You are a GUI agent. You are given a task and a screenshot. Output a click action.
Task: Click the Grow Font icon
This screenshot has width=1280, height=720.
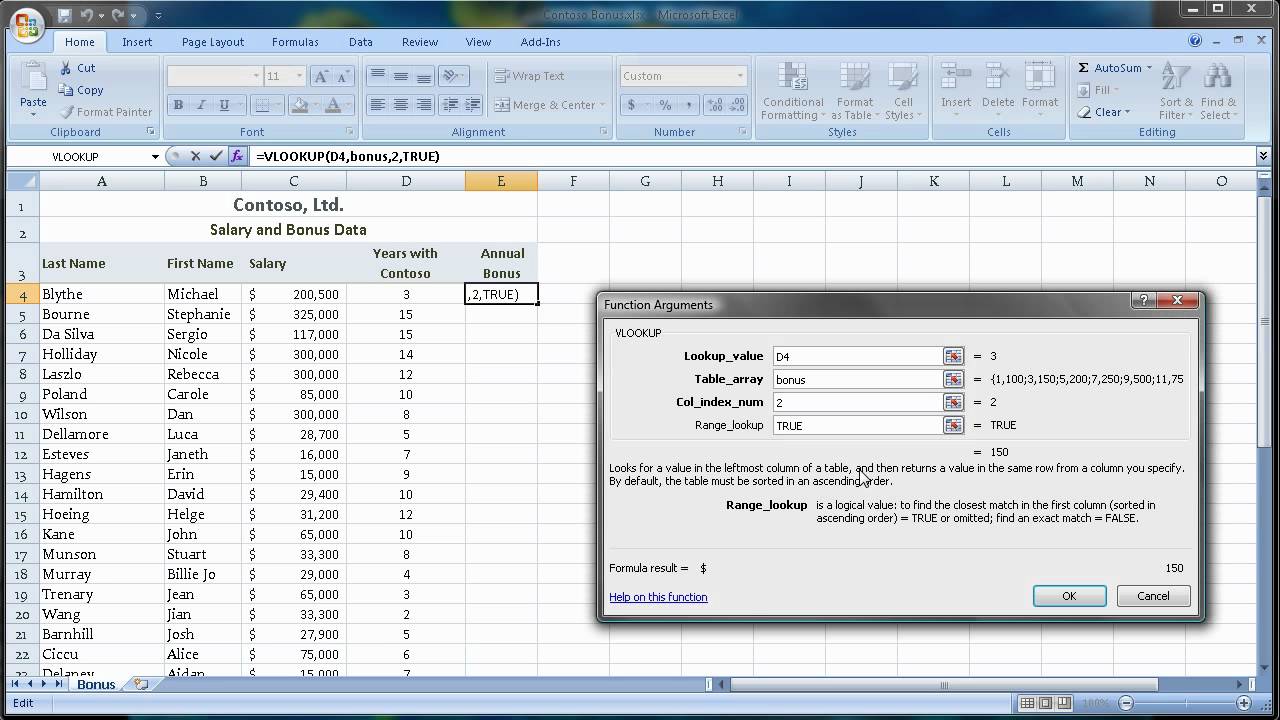[321, 76]
